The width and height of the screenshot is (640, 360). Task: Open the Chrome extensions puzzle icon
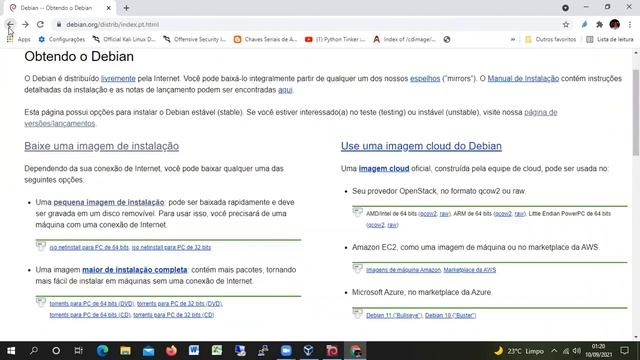[x=599, y=24]
